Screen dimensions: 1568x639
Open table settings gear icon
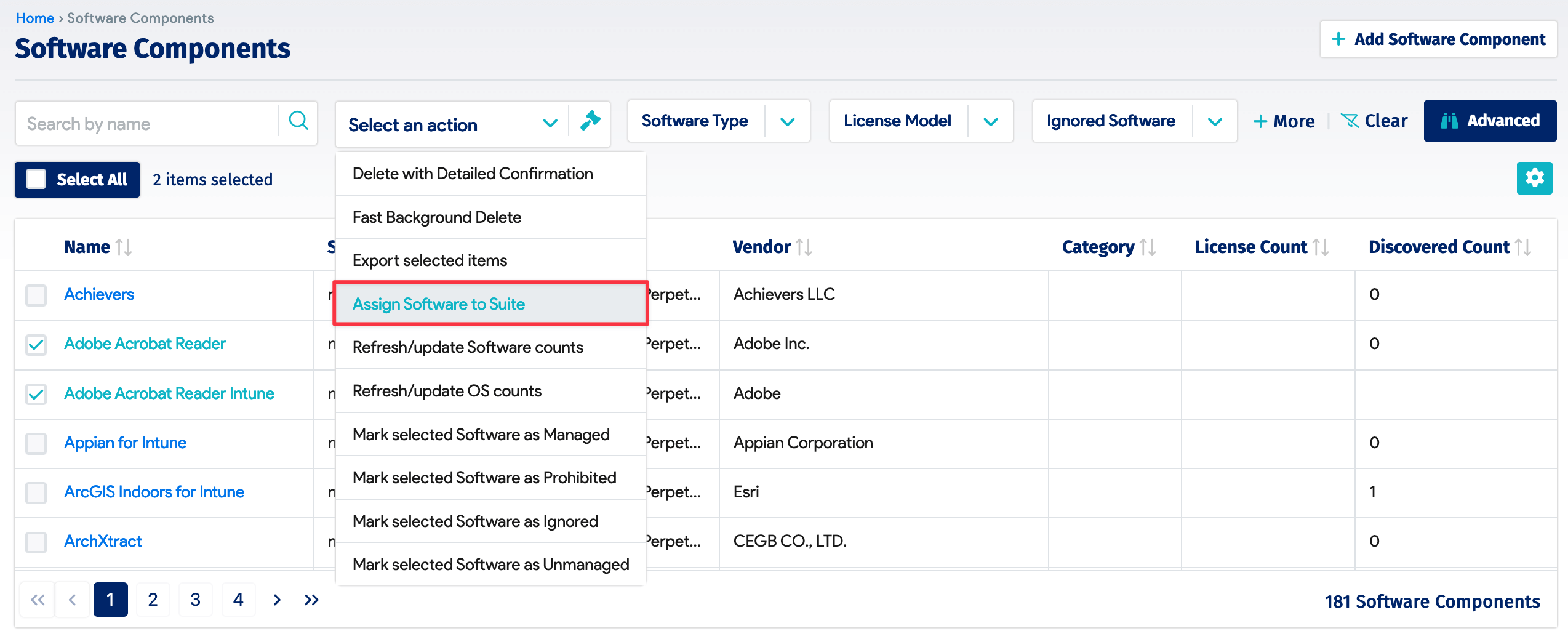1534,179
